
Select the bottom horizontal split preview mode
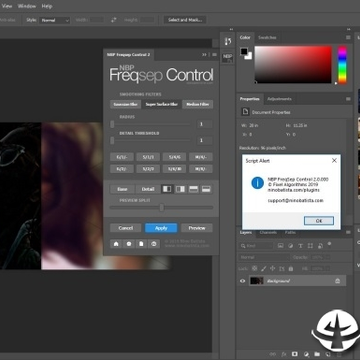206,189
